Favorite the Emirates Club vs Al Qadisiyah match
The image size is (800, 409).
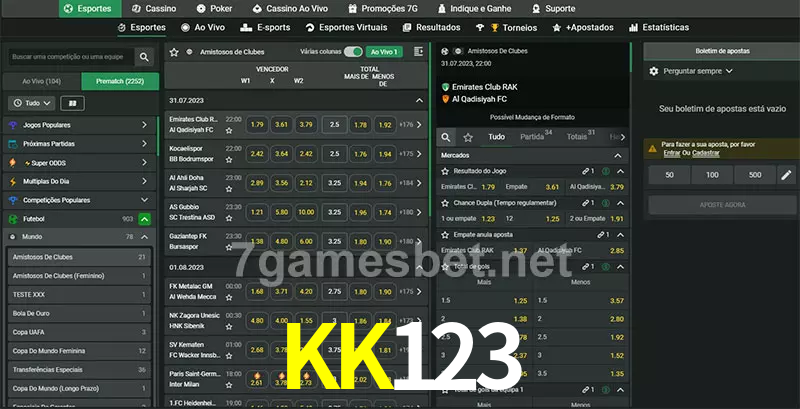tap(229, 131)
